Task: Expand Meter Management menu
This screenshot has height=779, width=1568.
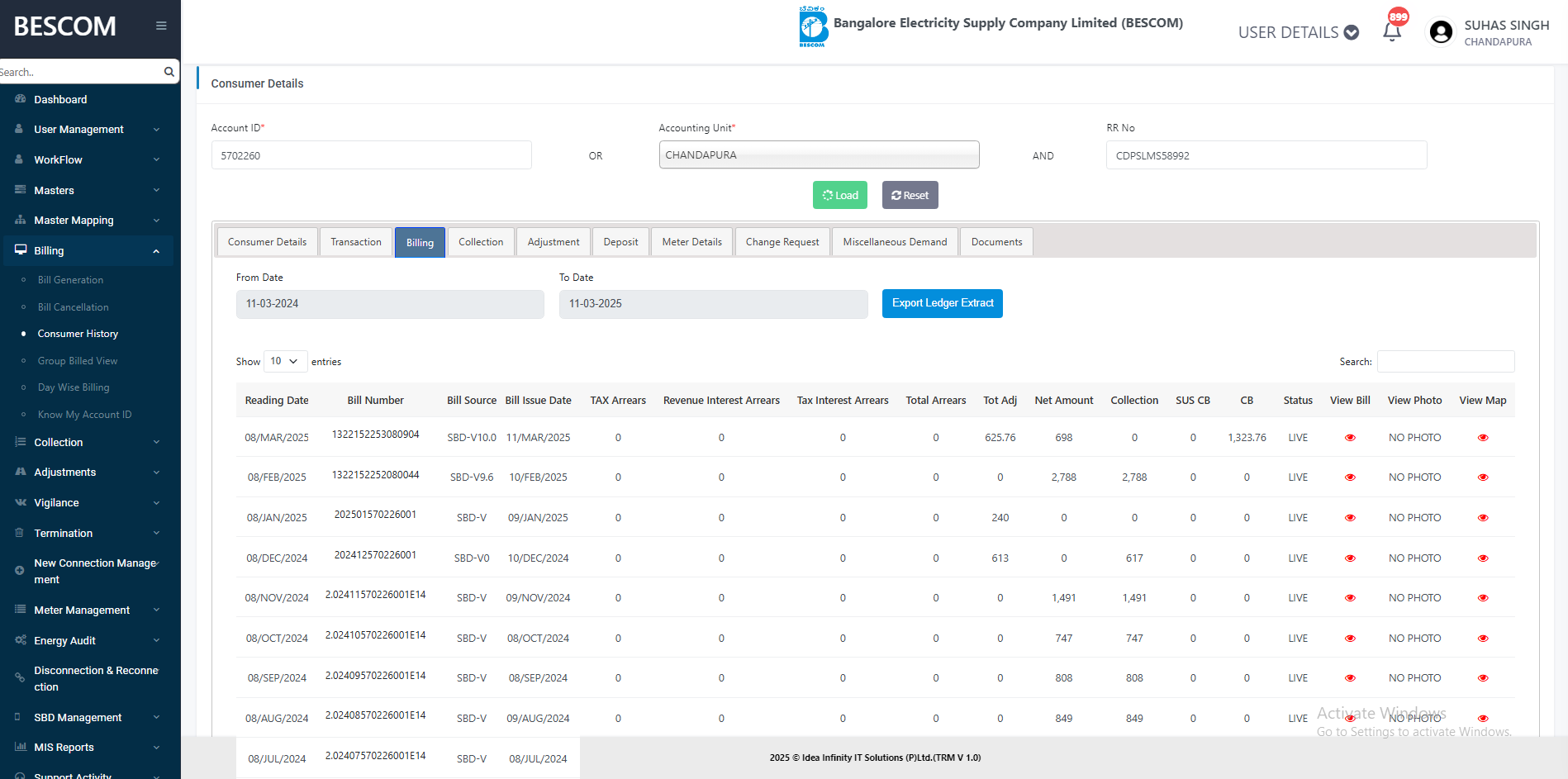Action: (x=90, y=610)
